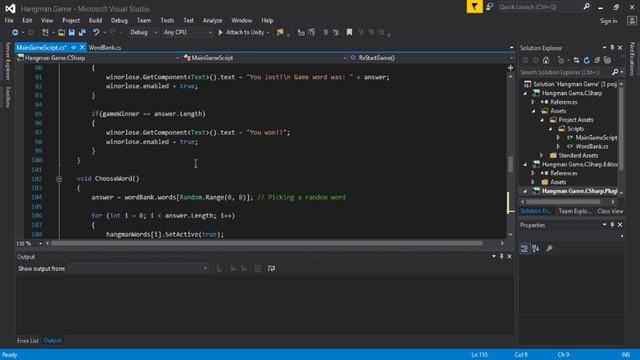Click the Show All Files icon

click(607, 60)
